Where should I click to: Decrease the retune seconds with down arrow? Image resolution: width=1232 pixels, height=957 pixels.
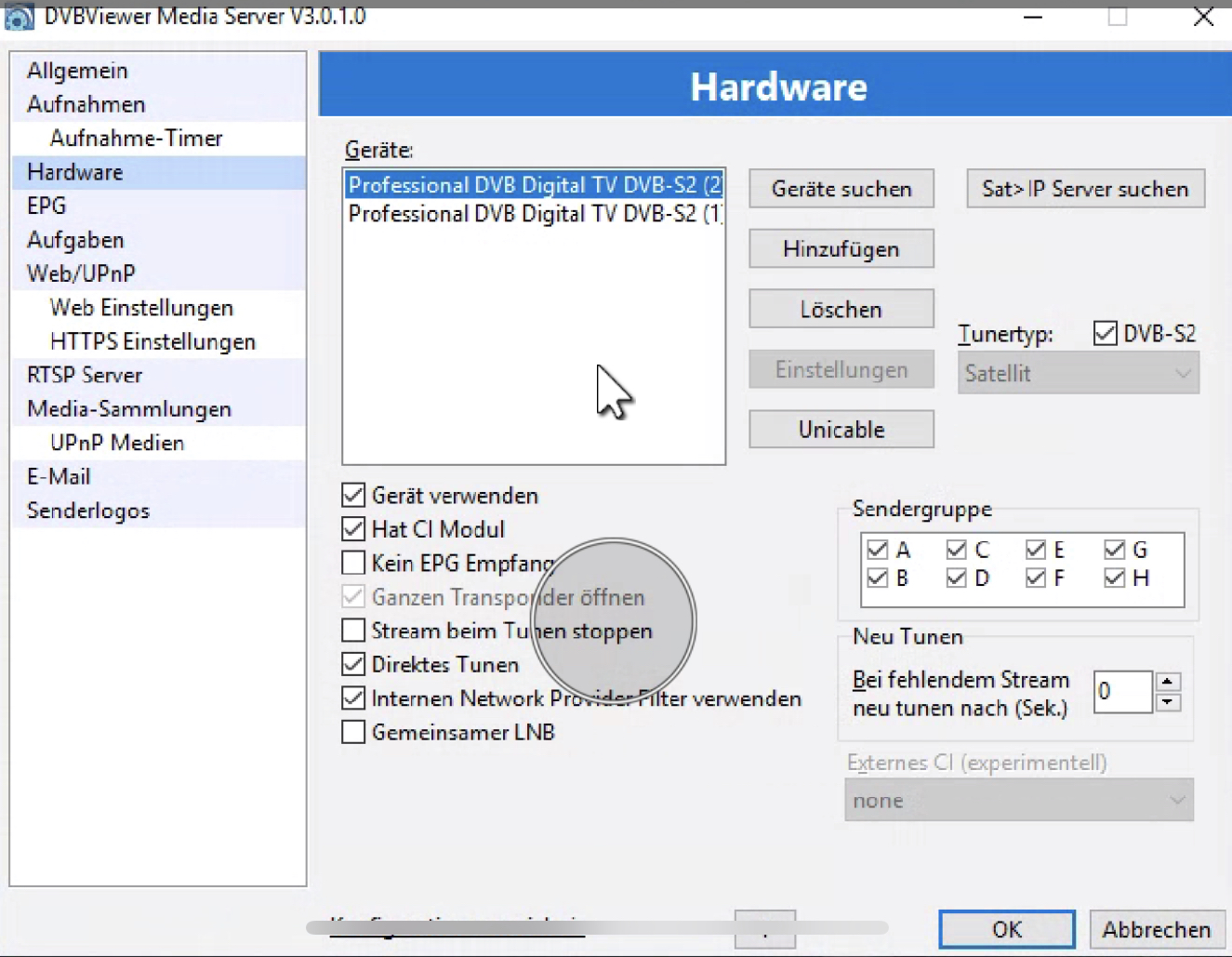pos(1168,703)
